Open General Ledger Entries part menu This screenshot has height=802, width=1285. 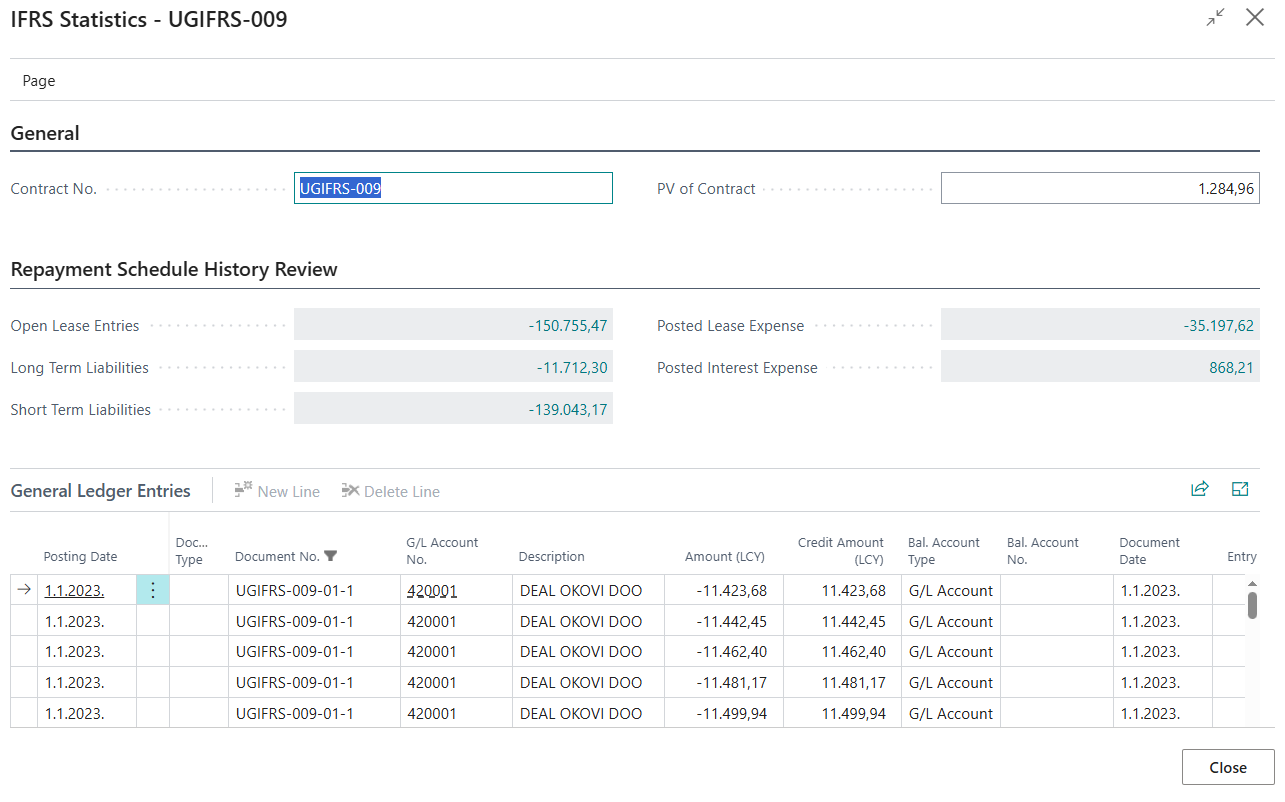click(x=100, y=491)
